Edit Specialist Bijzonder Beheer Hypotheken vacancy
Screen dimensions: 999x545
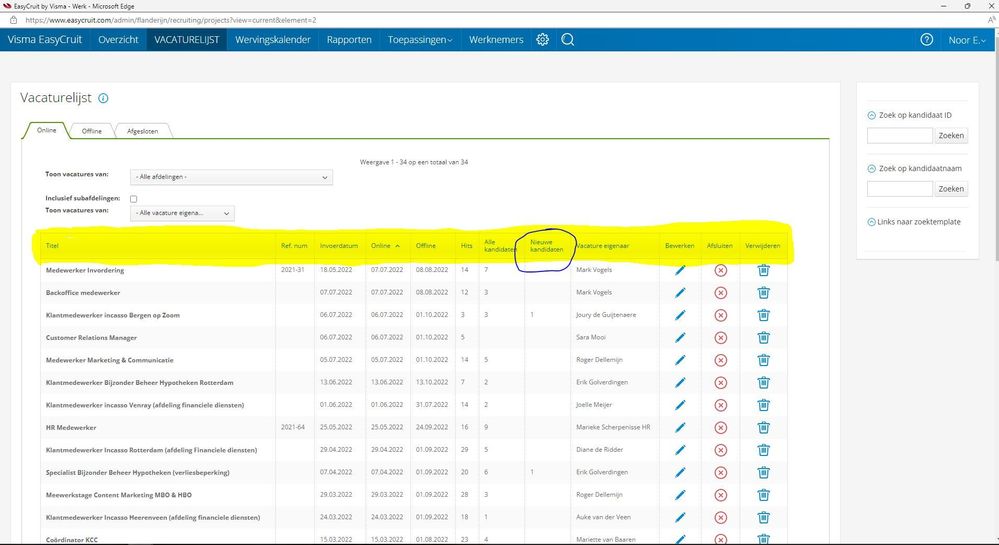pyautogui.click(x=680, y=472)
